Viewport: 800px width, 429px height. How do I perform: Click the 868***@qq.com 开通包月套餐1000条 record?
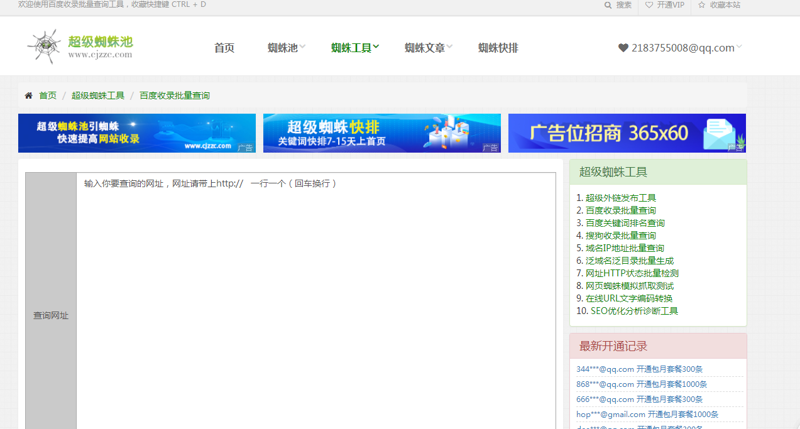click(x=641, y=384)
